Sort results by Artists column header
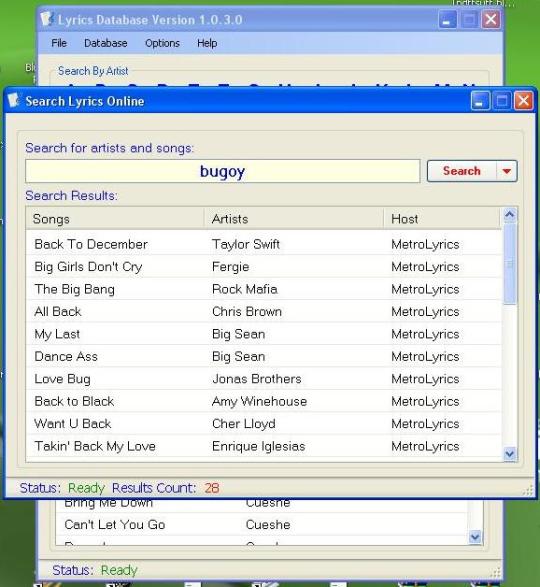Viewport: 540px width, 587px height. pos(294,219)
